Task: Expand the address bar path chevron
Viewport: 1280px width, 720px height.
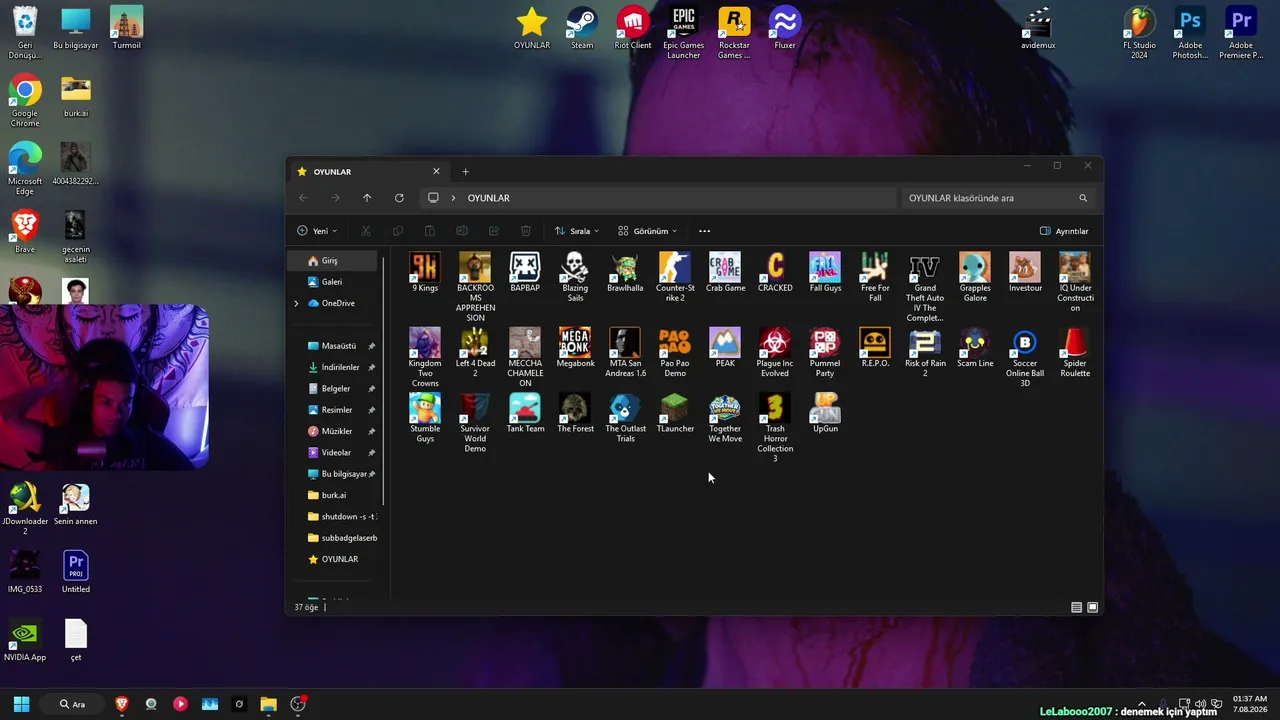Action: [453, 198]
